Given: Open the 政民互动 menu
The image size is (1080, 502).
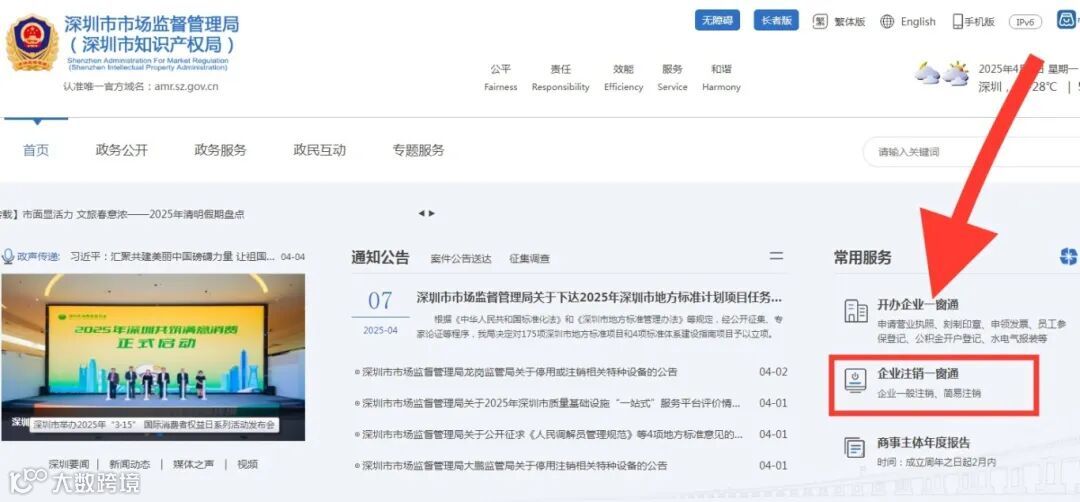Looking at the screenshot, I should point(320,150).
